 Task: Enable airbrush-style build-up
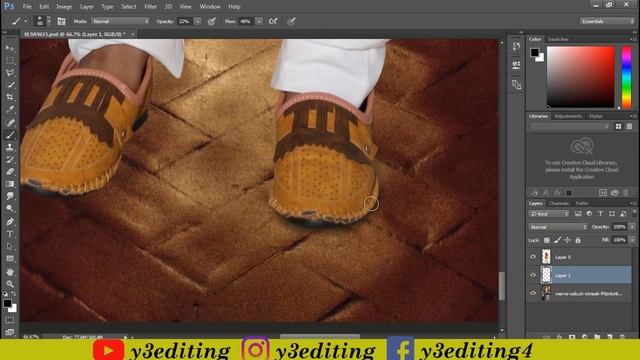pyautogui.click(x=273, y=21)
